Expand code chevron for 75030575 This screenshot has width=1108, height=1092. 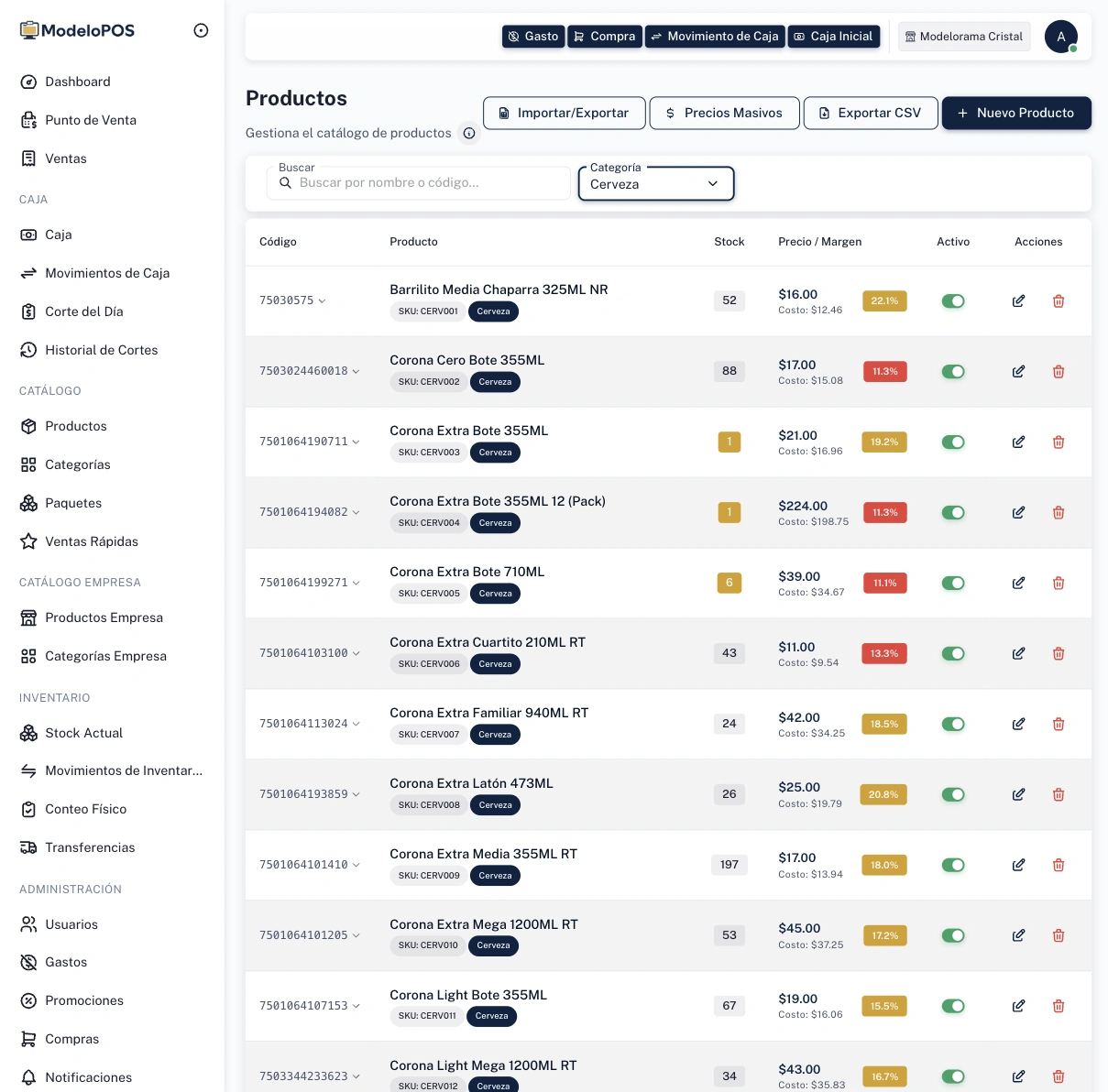322,301
